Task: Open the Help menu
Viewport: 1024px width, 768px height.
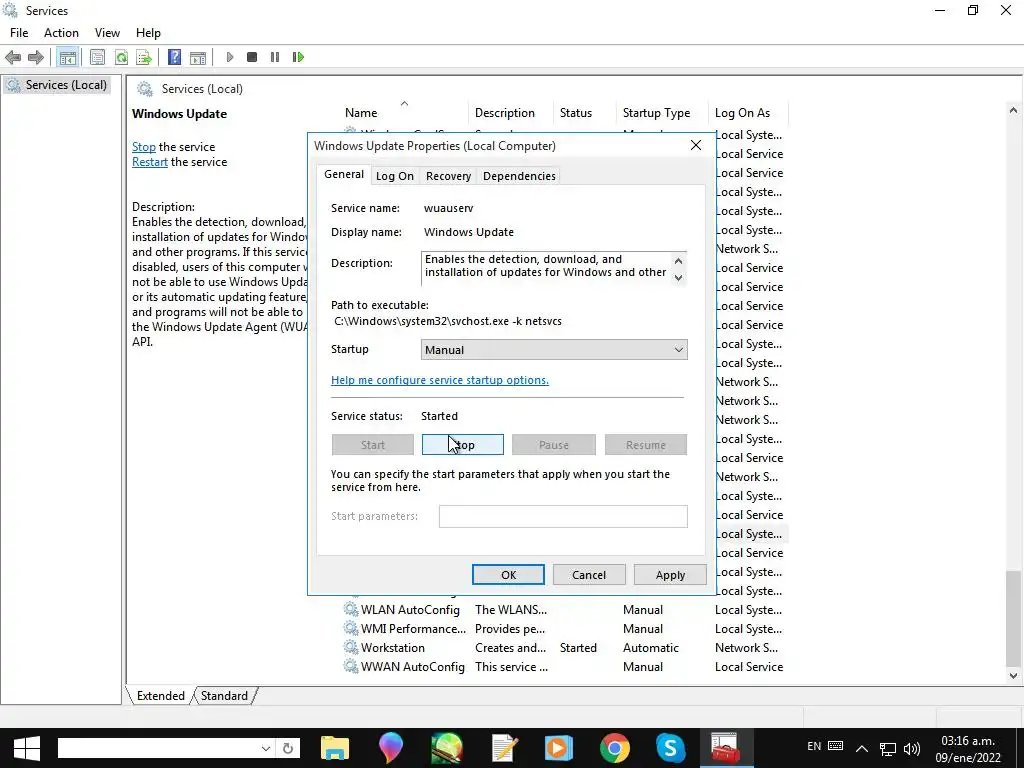Action: pyautogui.click(x=148, y=33)
